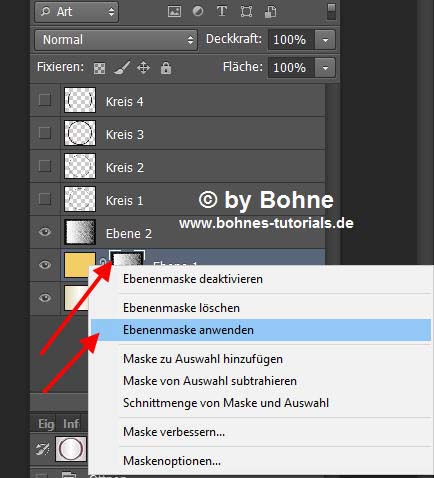Open the Deckkraft opacity slider arrow

tap(325, 40)
